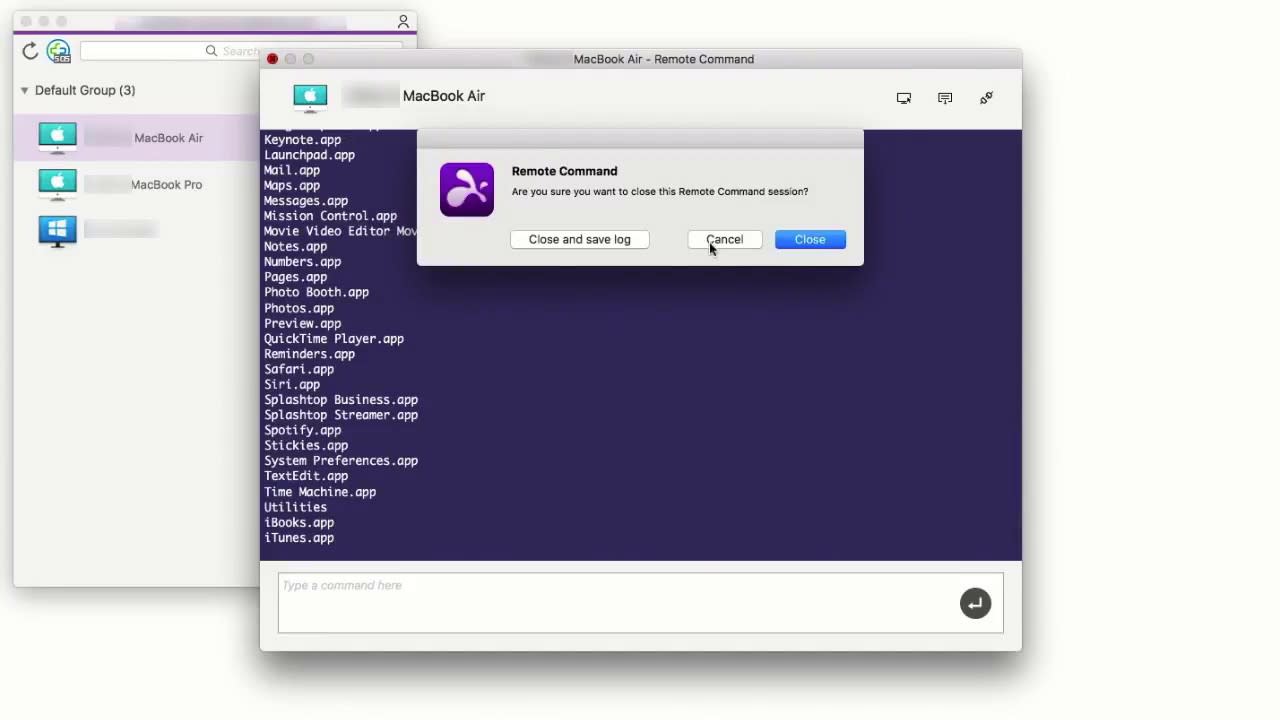Viewport: 1280px width, 720px height.
Task: Click MacBook Air computer icon in header
Action: point(310,97)
